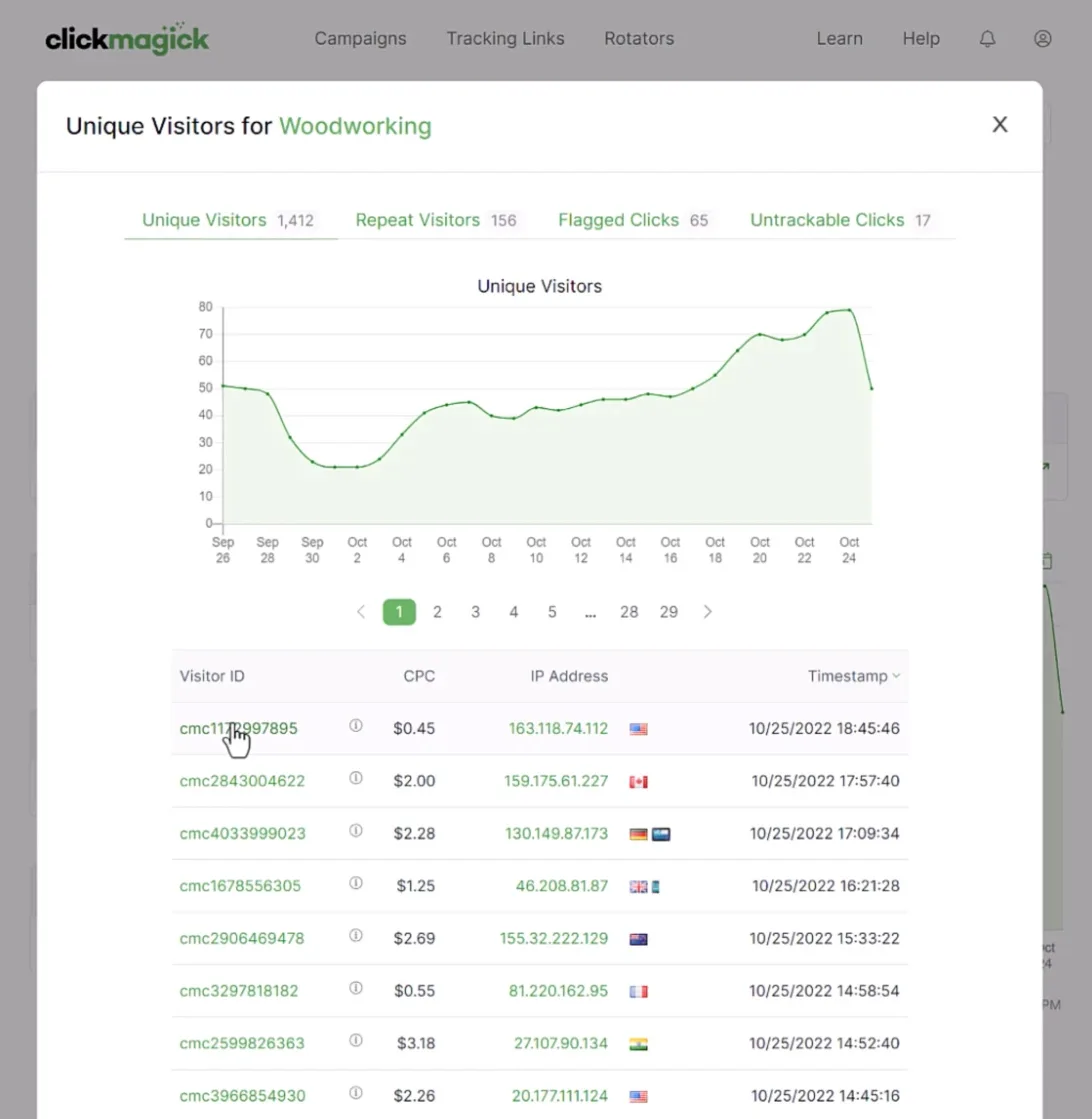Open visitor ID cmc2906469478 link
The image size is (1092, 1119).
pos(242,938)
